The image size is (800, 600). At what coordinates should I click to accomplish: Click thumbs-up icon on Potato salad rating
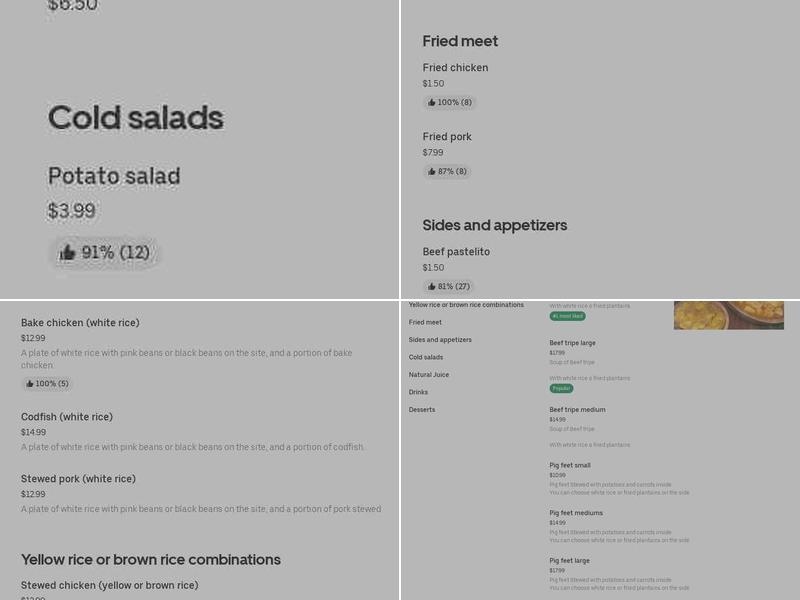pos(67,253)
